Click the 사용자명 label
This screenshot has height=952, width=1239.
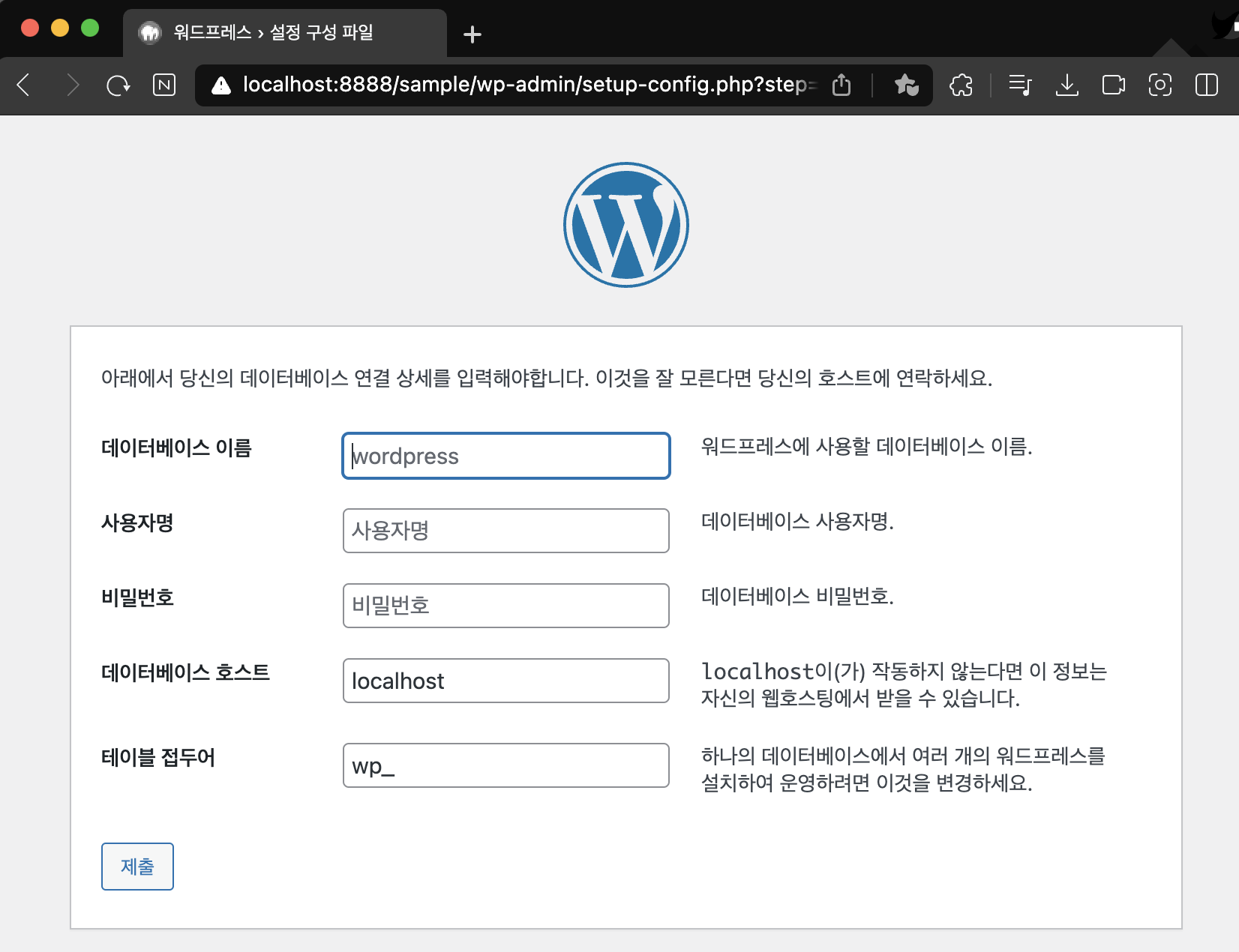pos(137,523)
